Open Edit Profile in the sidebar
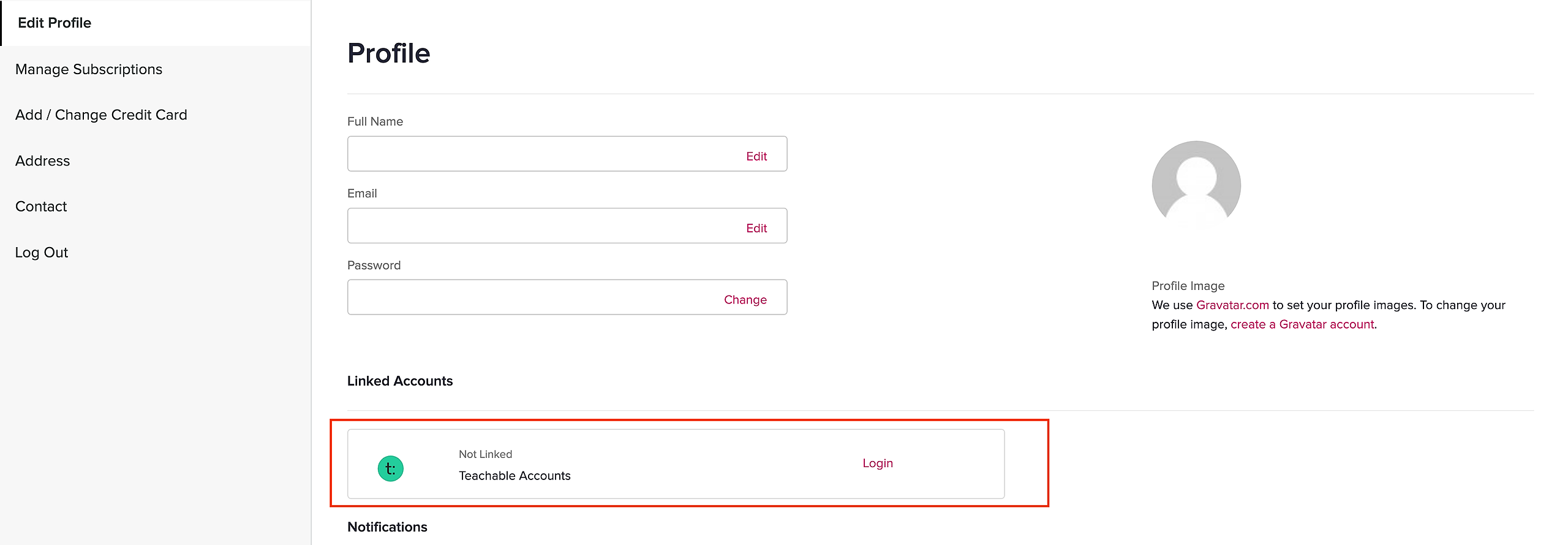The height and width of the screenshot is (545, 1568). click(55, 23)
